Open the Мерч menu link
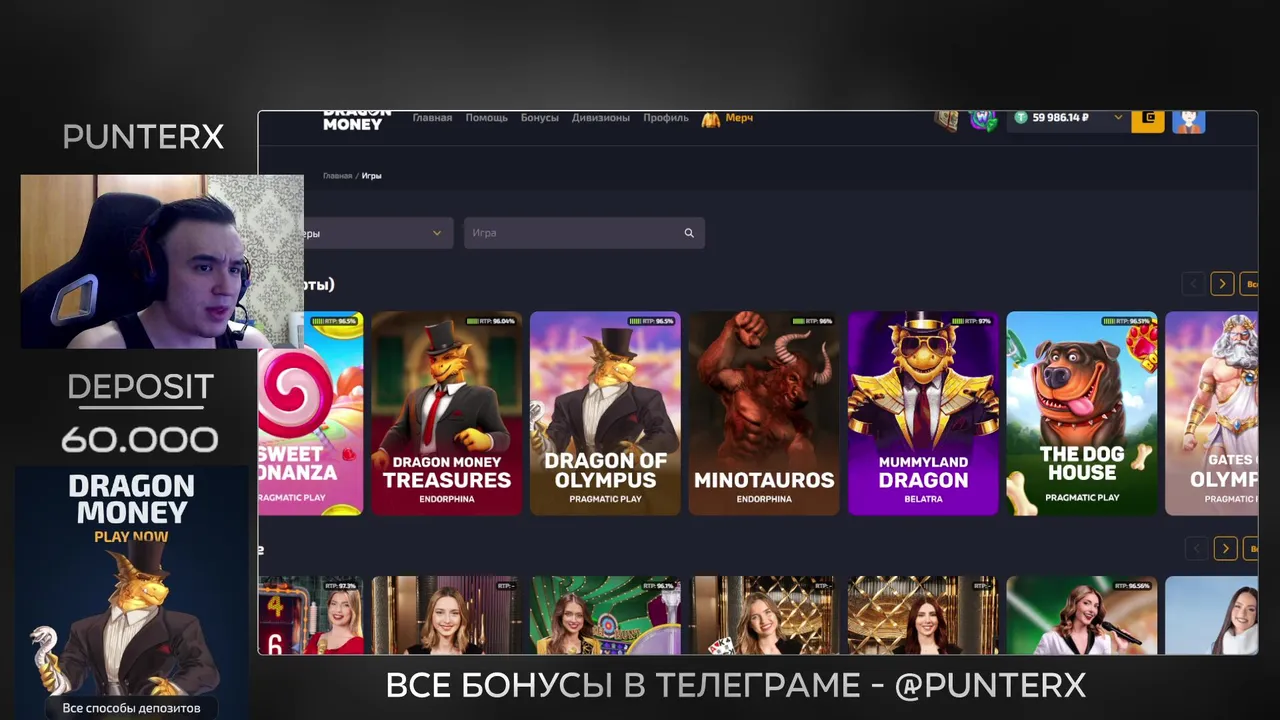The image size is (1280, 720). tap(739, 118)
